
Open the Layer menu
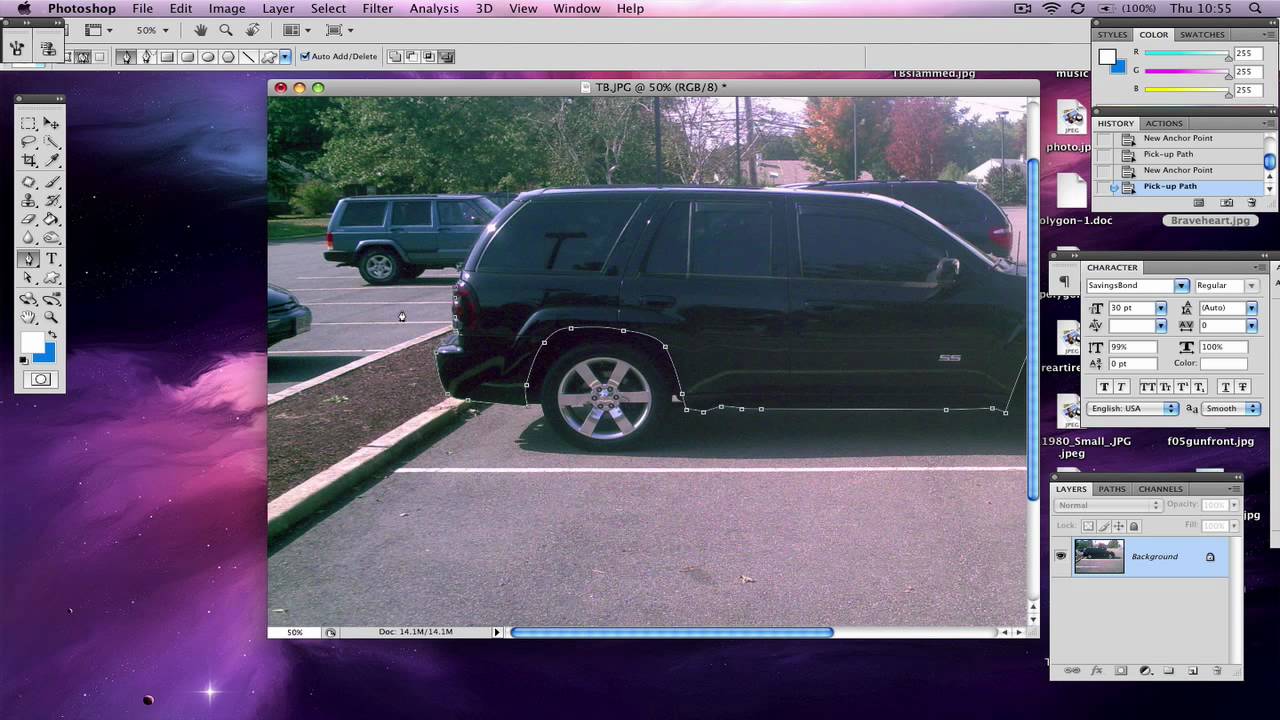(278, 9)
